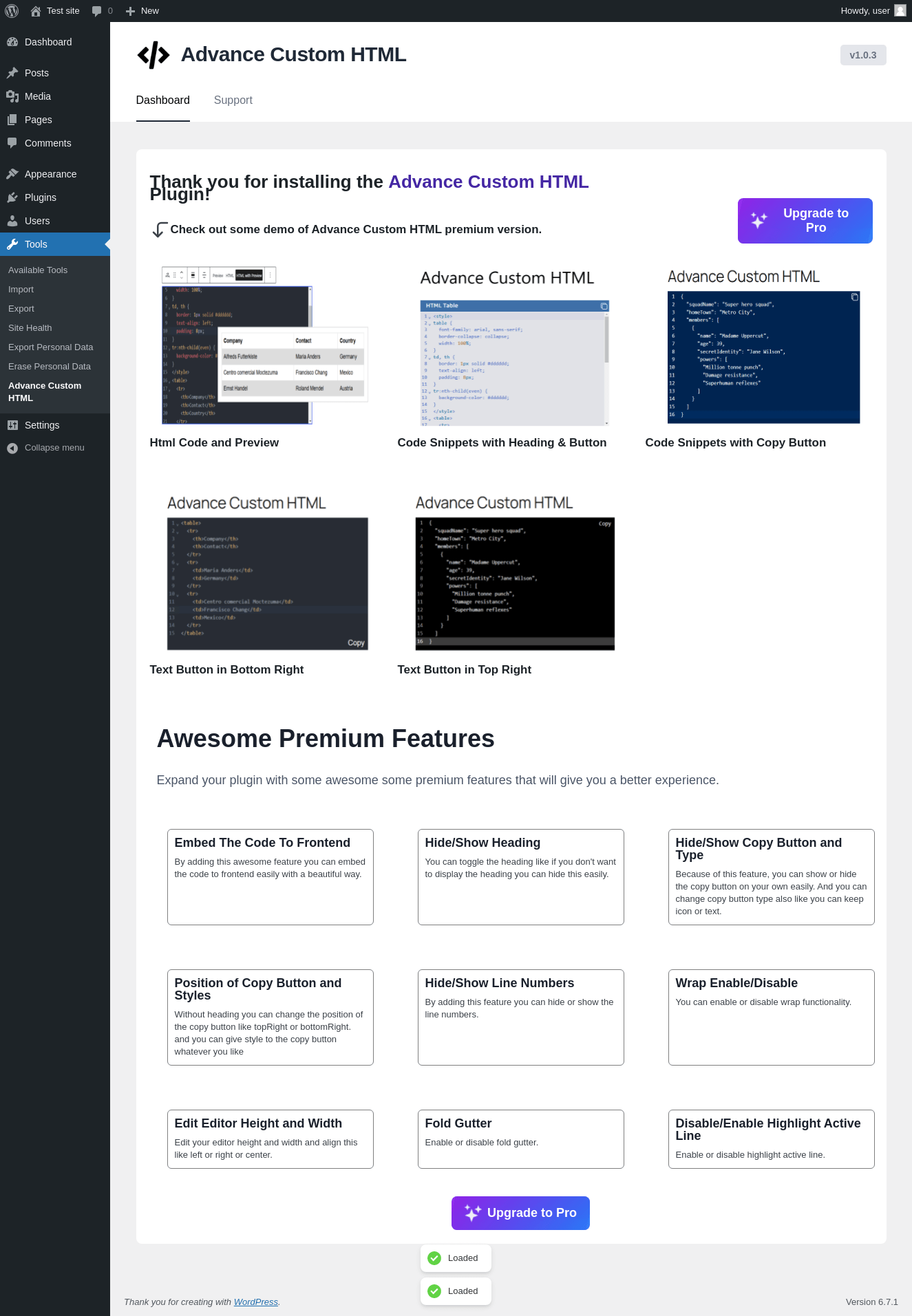
Task: Click the Hide/Show Heading feature card
Action: [521, 877]
